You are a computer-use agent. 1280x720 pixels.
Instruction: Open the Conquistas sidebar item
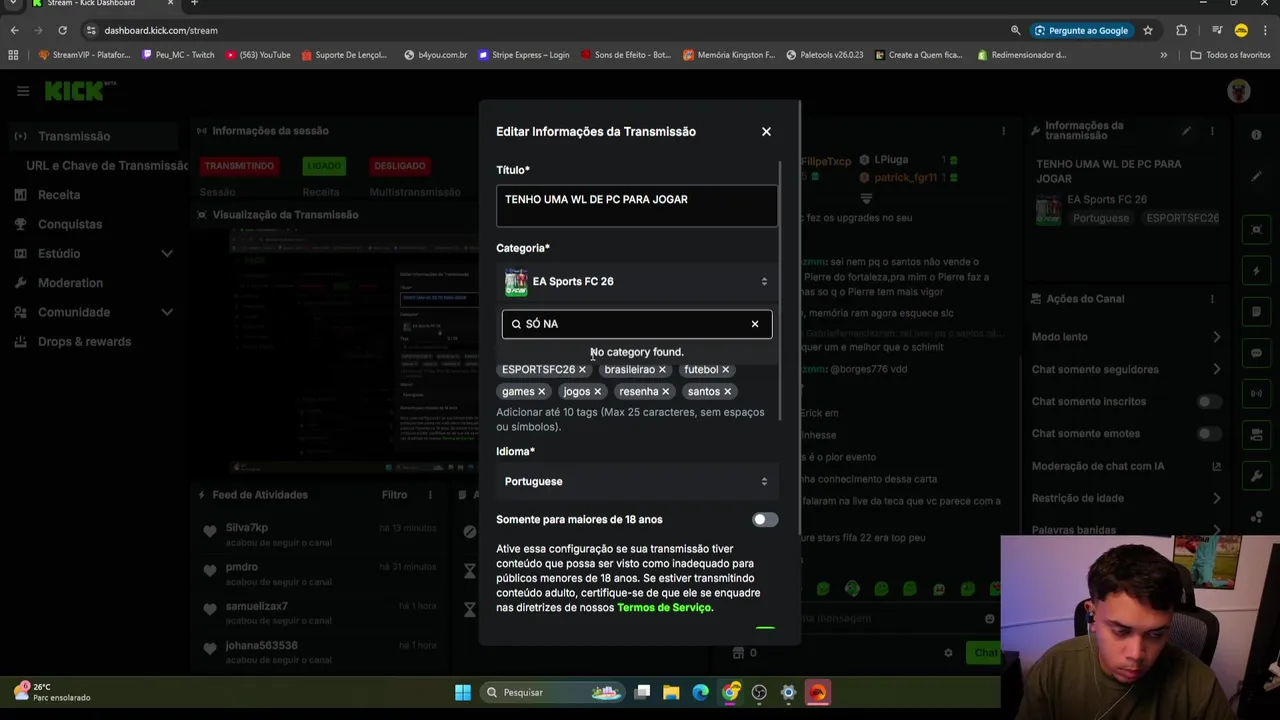point(70,224)
